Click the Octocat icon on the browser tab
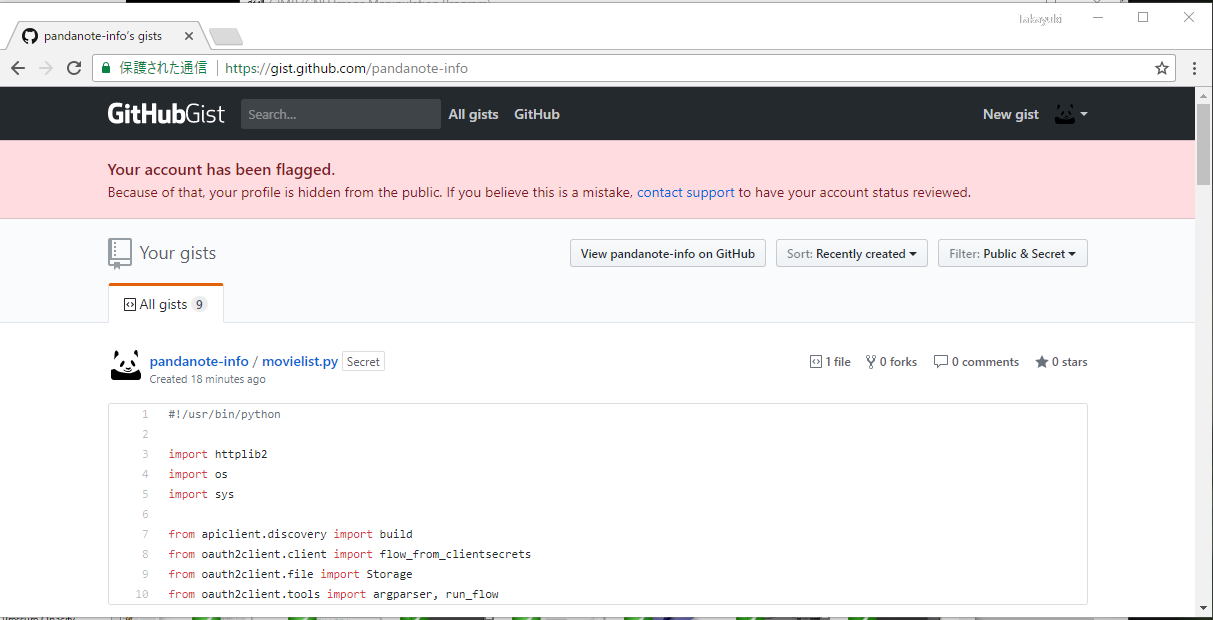Image resolution: width=1213 pixels, height=620 pixels. 29,34
